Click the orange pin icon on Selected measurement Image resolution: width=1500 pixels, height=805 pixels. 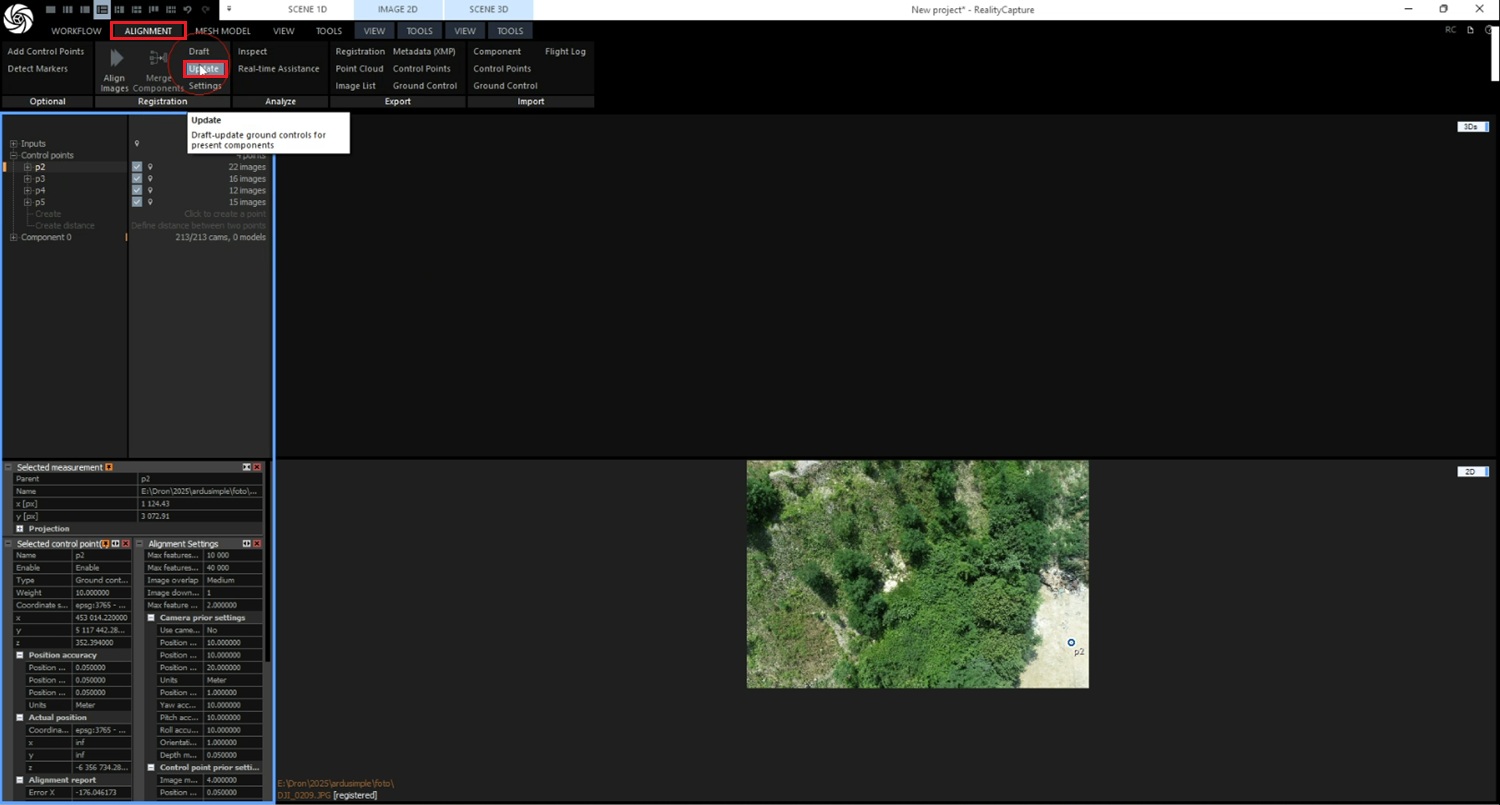[x=109, y=467]
